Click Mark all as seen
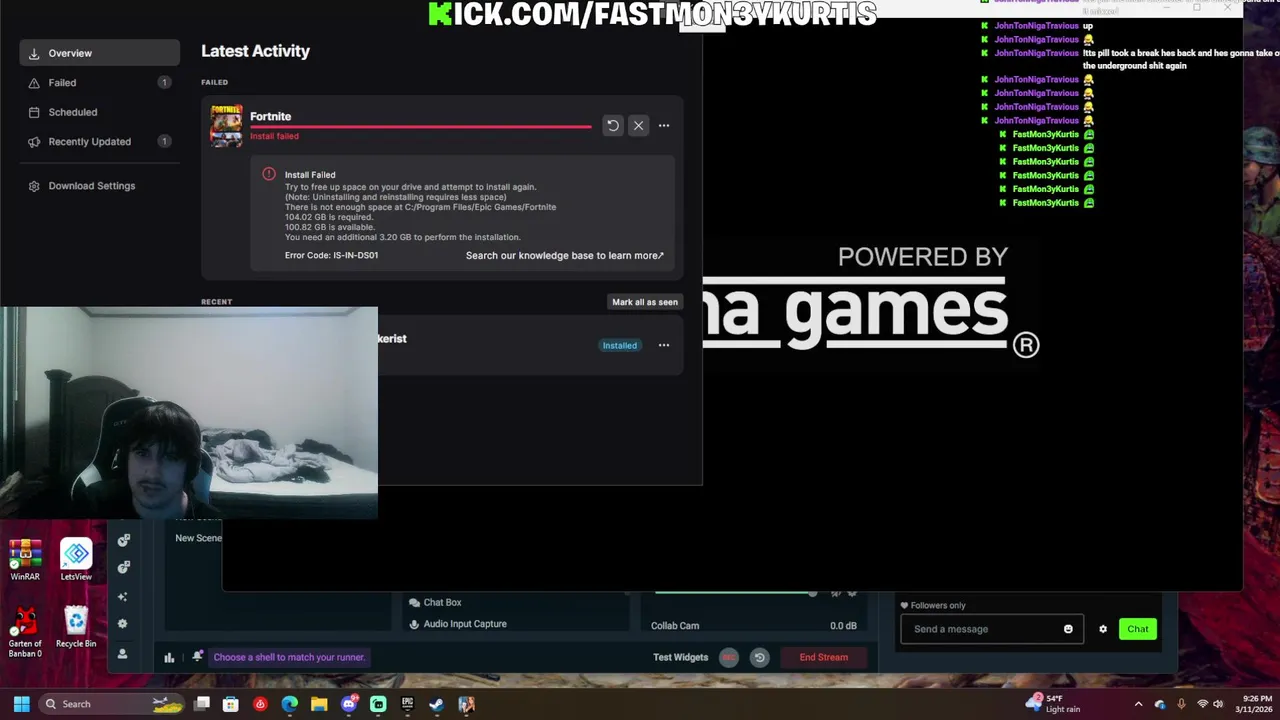Image resolution: width=1280 pixels, height=720 pixels. tap(645, 302)
